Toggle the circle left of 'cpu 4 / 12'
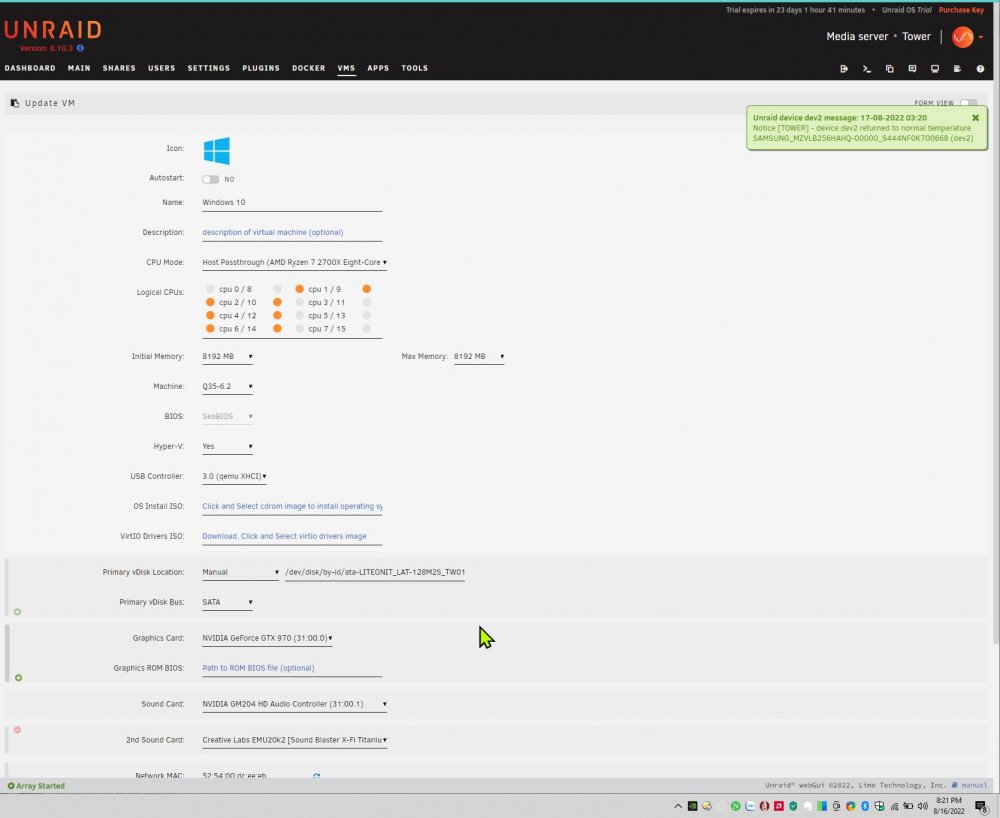The width and height of the screenshot is (1000, 818). [210, 315]
